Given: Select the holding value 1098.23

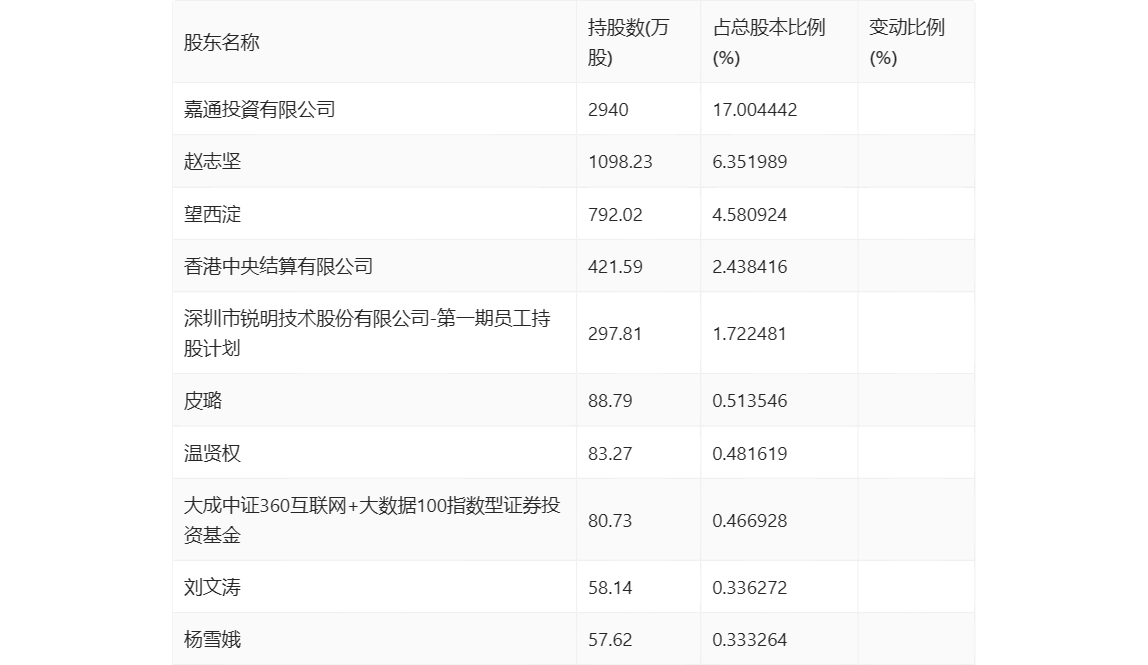Looking at the screenshot, I should [x=619, y=162].
